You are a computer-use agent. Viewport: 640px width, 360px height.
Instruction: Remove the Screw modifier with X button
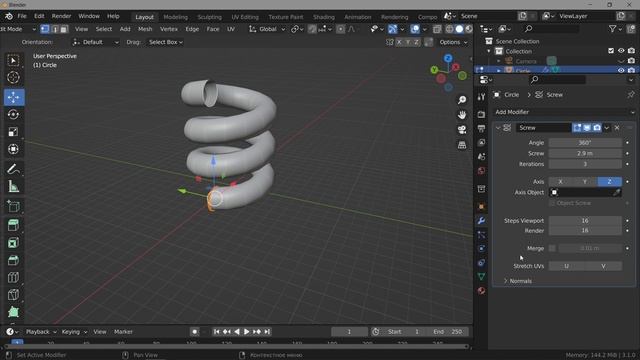coord(617,128)
